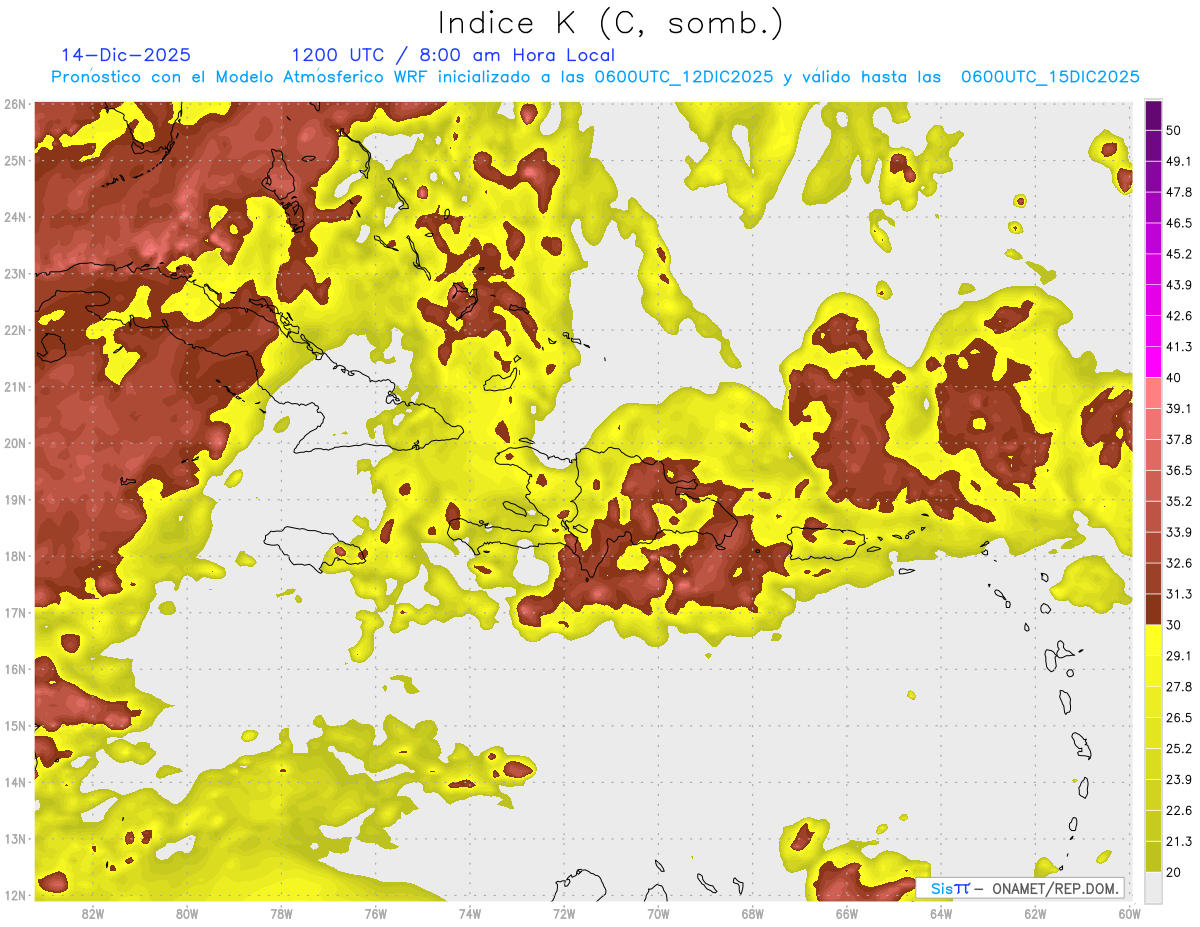Click the 37.8 color scale label

1178,439
